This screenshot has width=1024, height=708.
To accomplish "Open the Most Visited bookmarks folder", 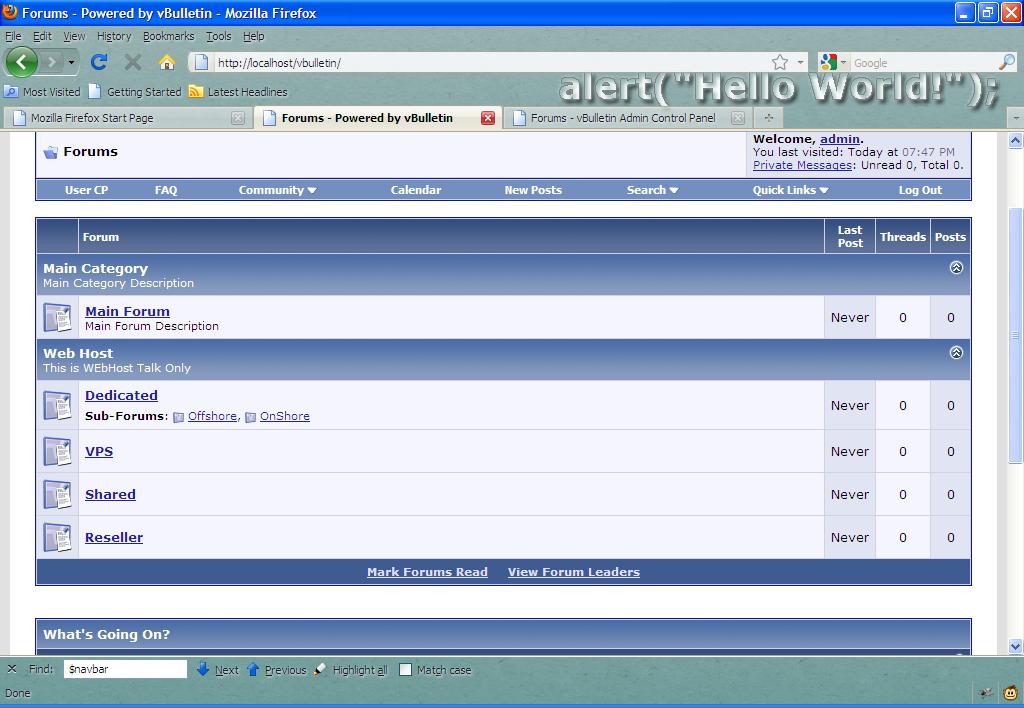I will 42,92.
